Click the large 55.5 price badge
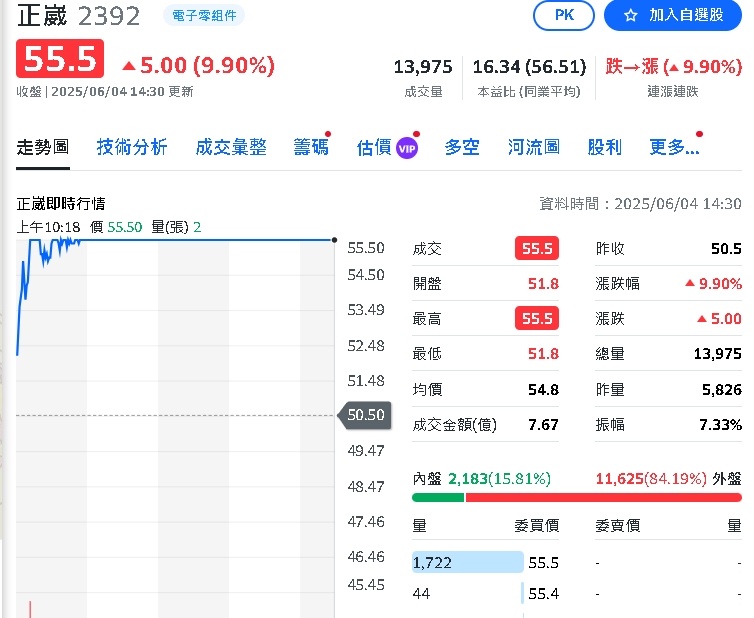754x618 pixels. 60,59
